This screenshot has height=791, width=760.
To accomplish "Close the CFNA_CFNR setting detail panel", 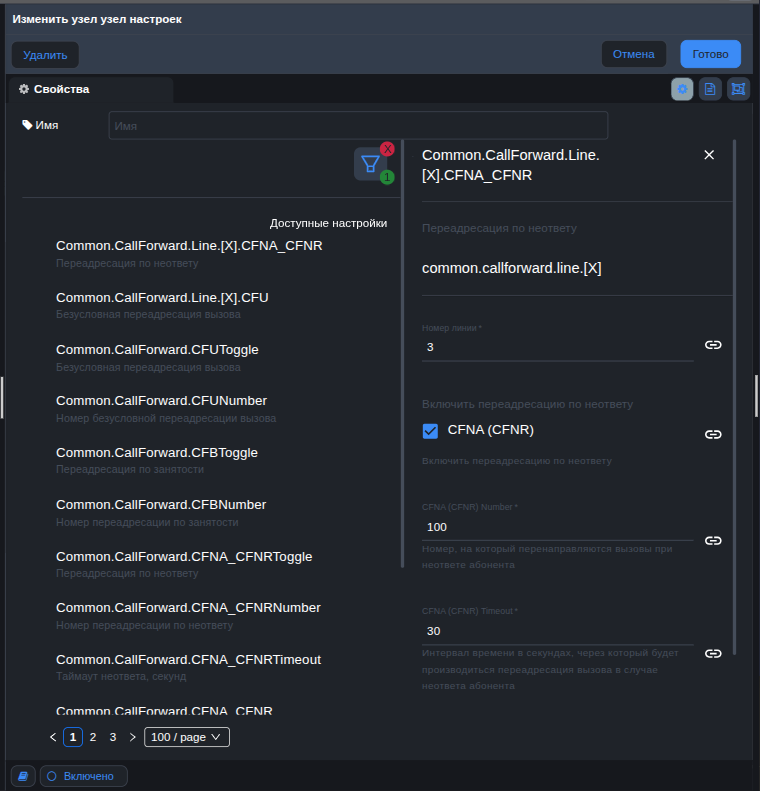I will point(709,155).
